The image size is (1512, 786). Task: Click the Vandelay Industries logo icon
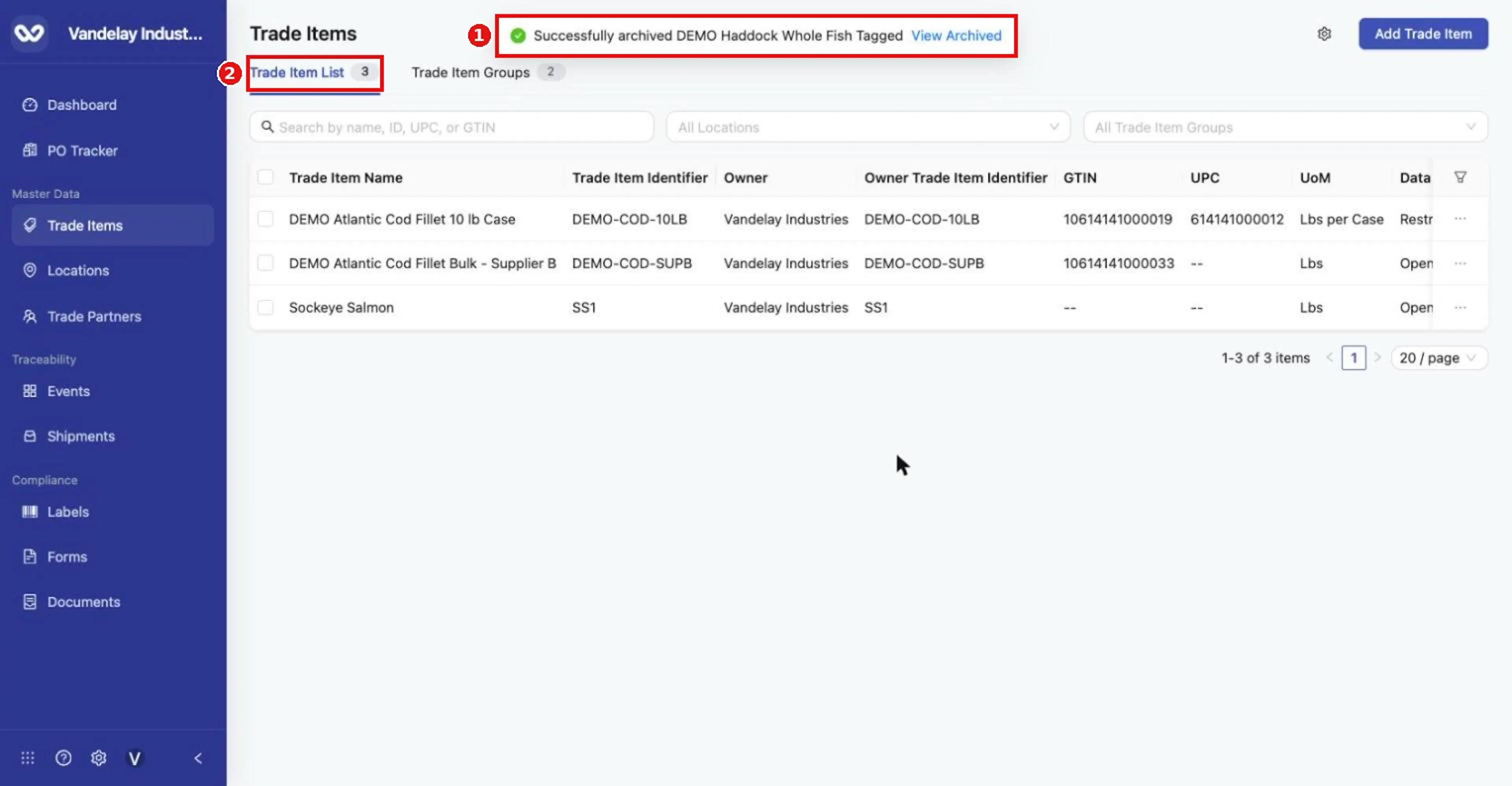point(29,33)
